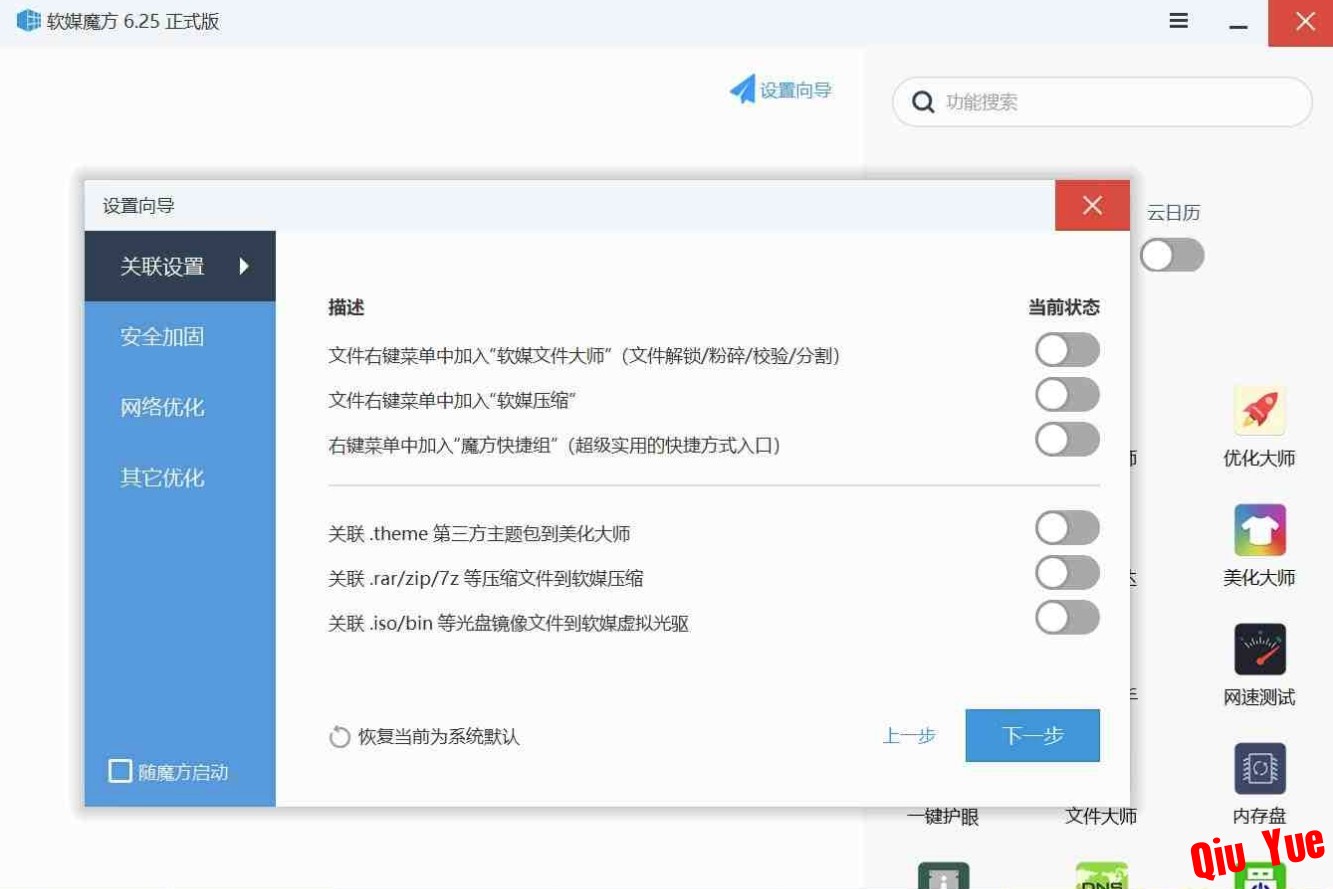Click the restore refresh circular icon
The width and height of the screenshot is (1333, 889).
point(340,737)
